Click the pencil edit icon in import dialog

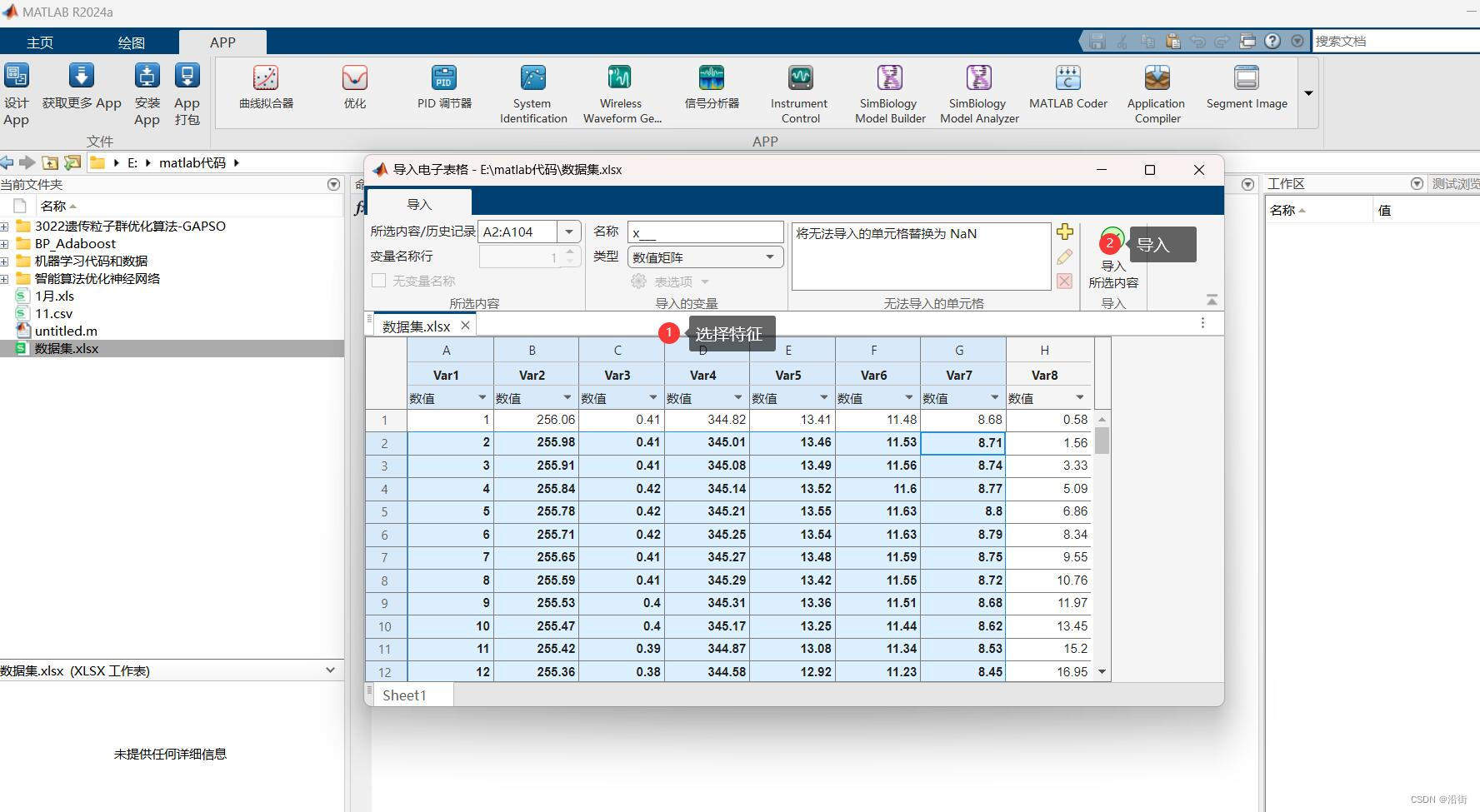[1064, 257]
